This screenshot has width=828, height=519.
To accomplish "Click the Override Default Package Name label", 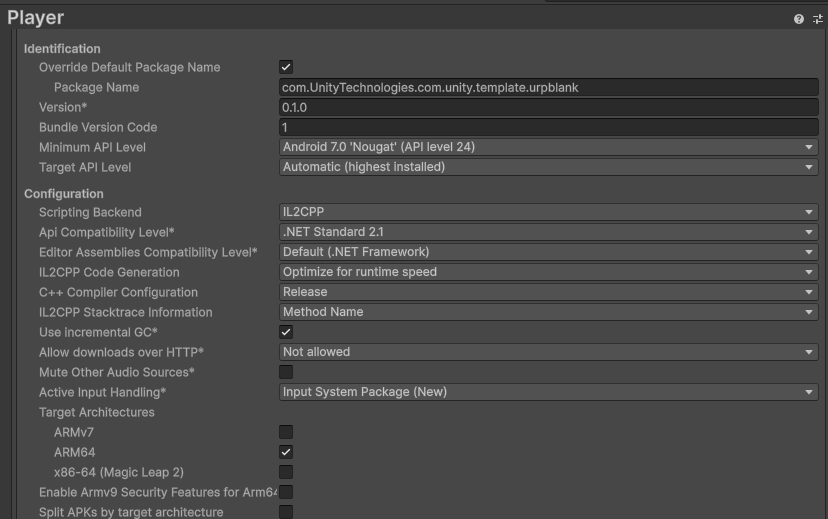I will click(129, 67).
